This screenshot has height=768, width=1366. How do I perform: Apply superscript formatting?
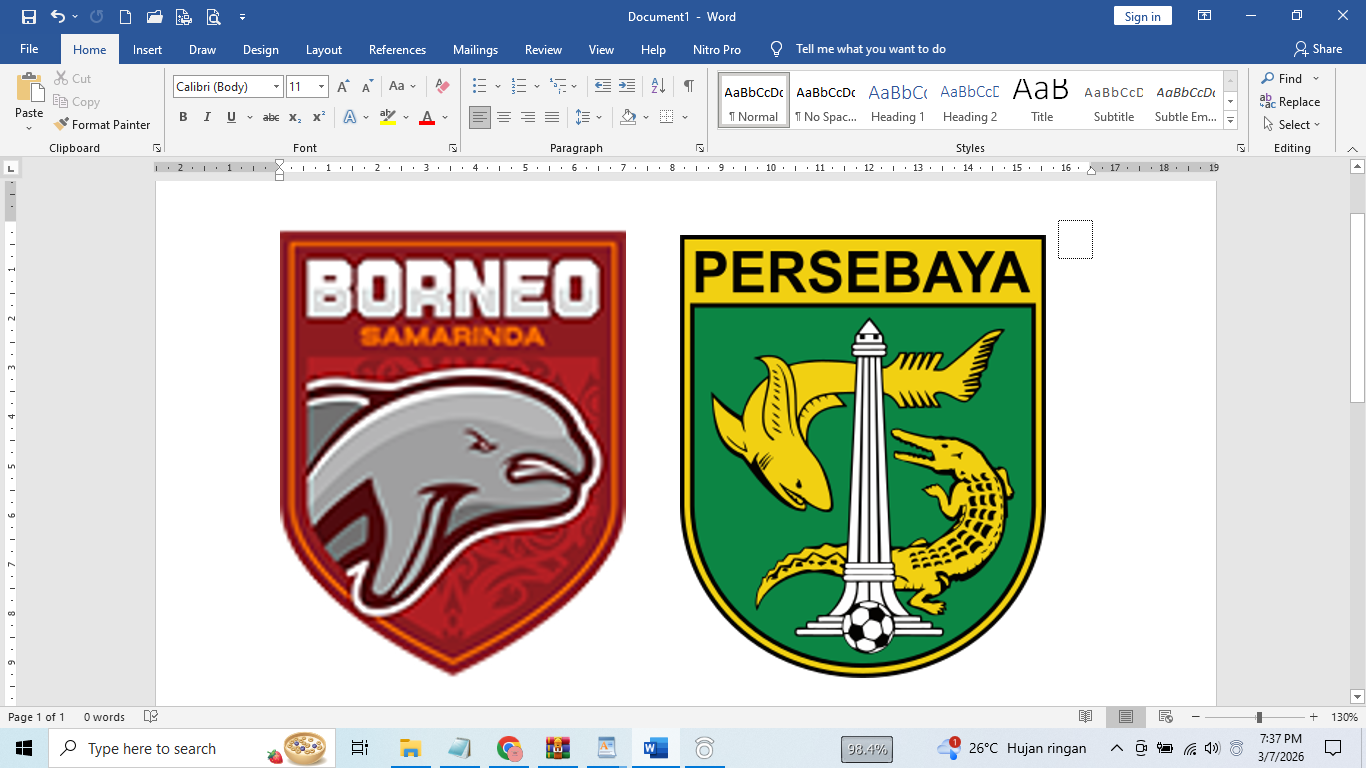coord(319,117)
